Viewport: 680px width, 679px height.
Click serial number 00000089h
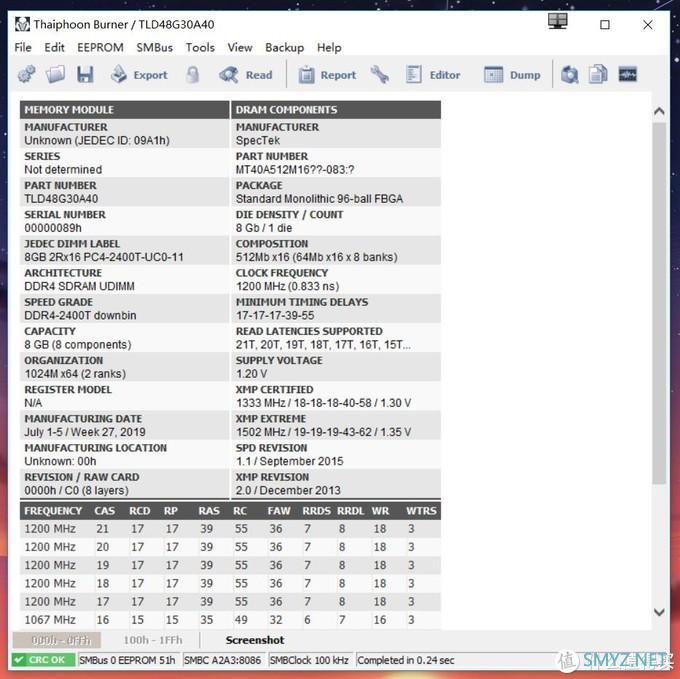pos(53,228)
